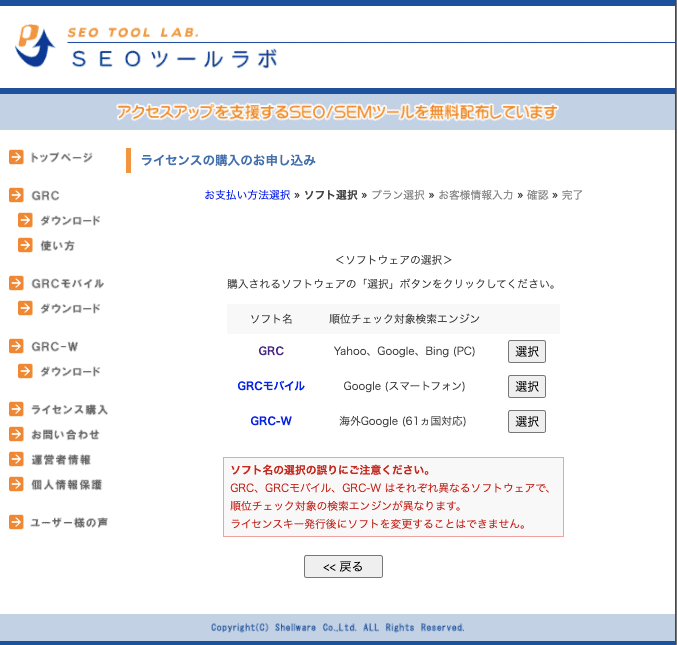Click the プラン選択 breadcrumb step

[x=398, y=195]
